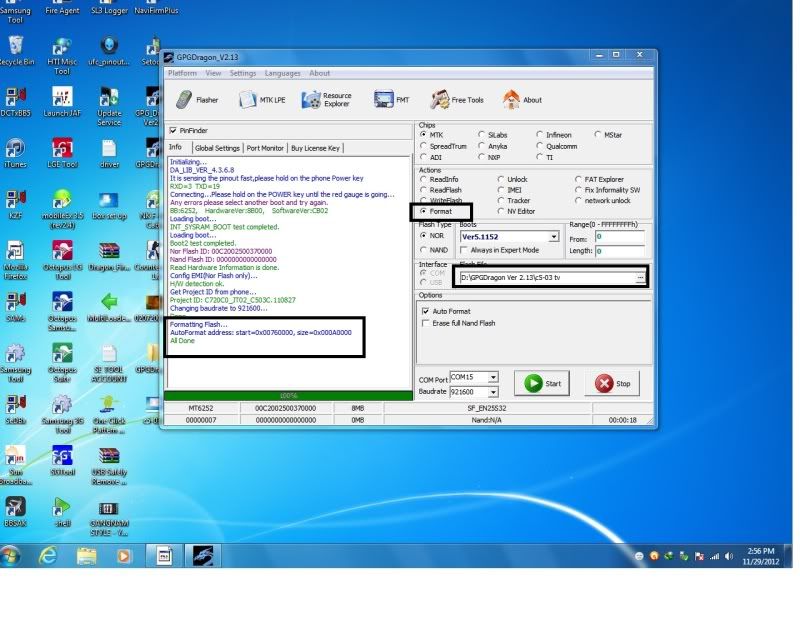This screenshot has height=640, width=800.
Task: Click the Start button
Action: pos(542,383)
